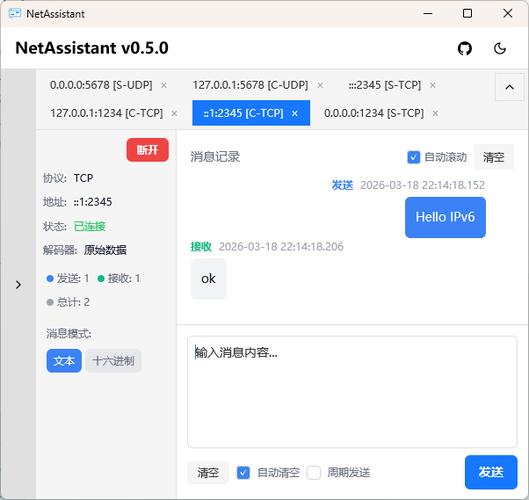529x500 pixels.
Task: Select 文本 text message mode
Action: 64,361
